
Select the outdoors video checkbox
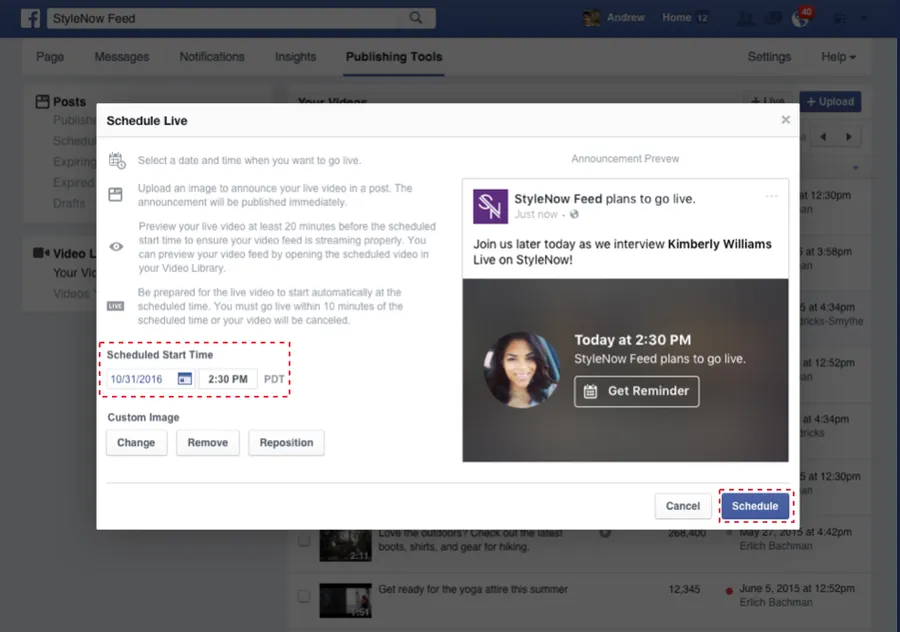(x=304, y=538)
